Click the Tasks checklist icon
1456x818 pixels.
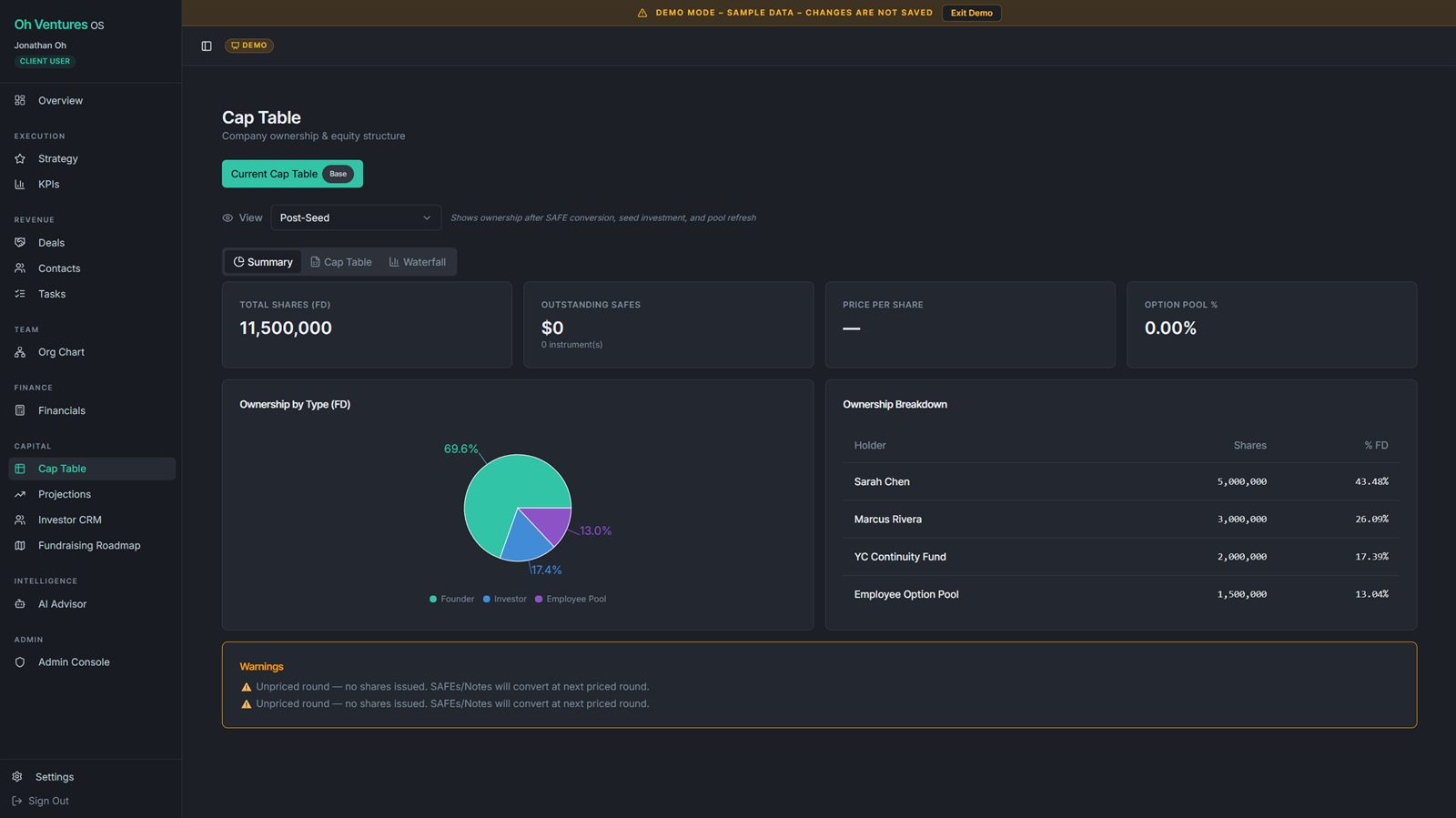(x=20, y=294)
